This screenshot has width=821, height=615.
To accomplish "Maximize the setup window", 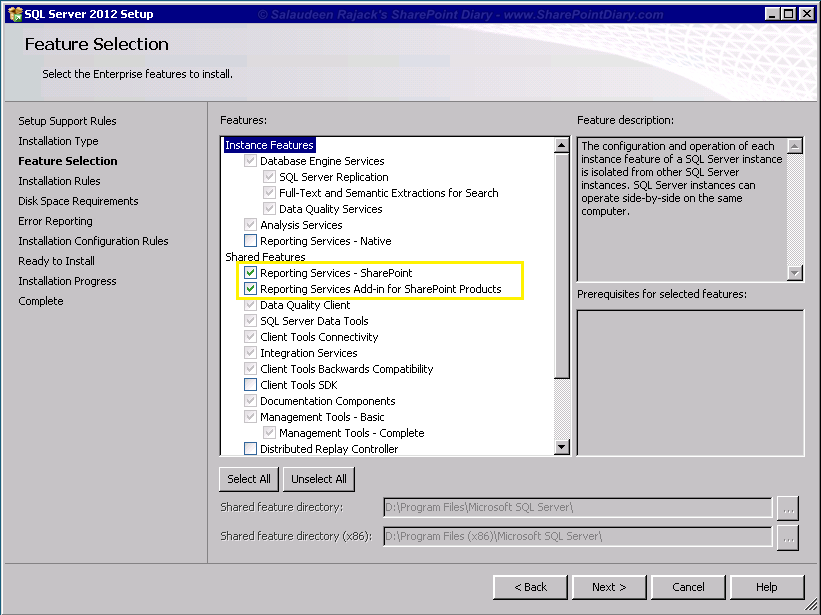I will pos(789,14).
